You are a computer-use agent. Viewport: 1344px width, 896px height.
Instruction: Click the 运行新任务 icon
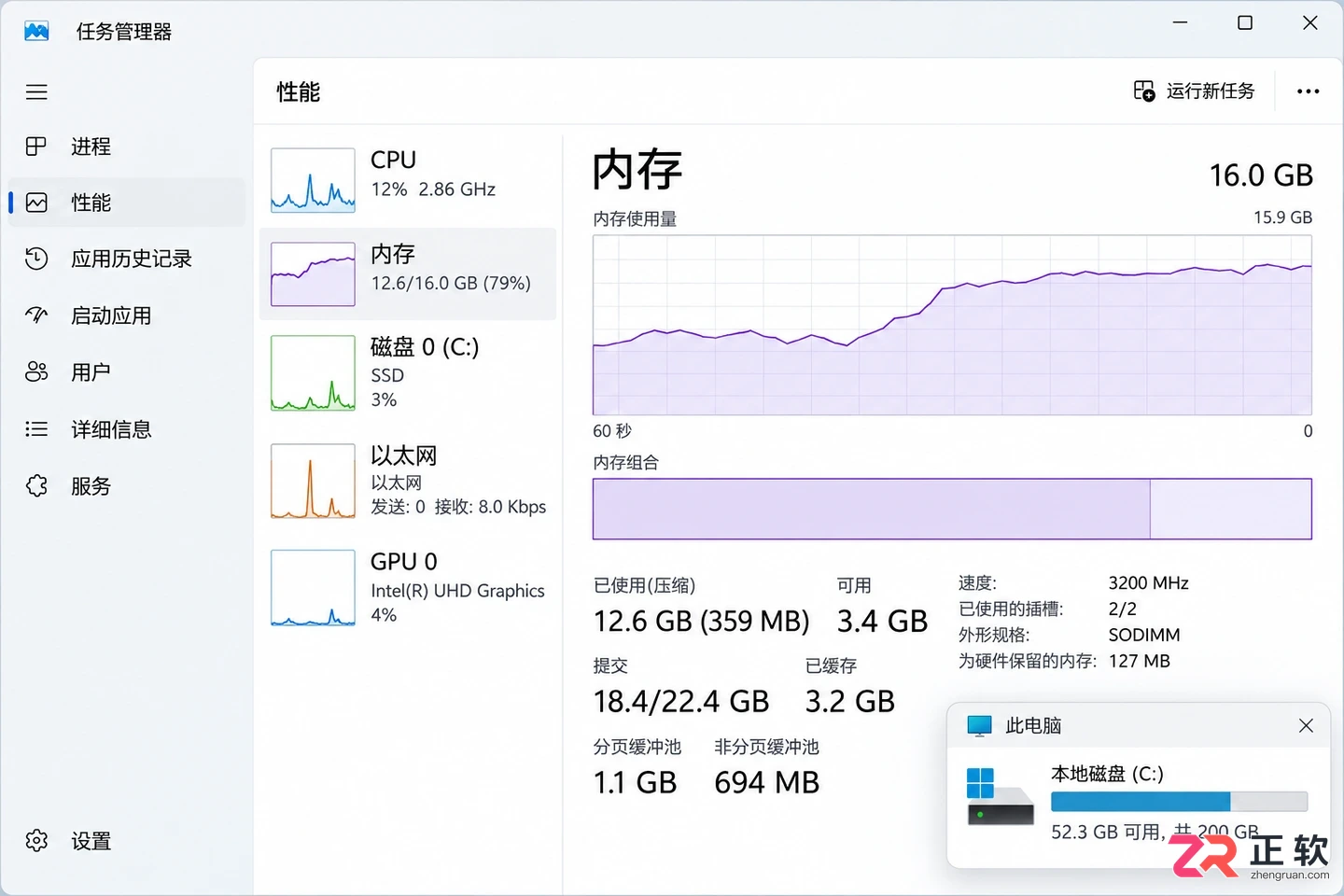(x=1144, y=91)
